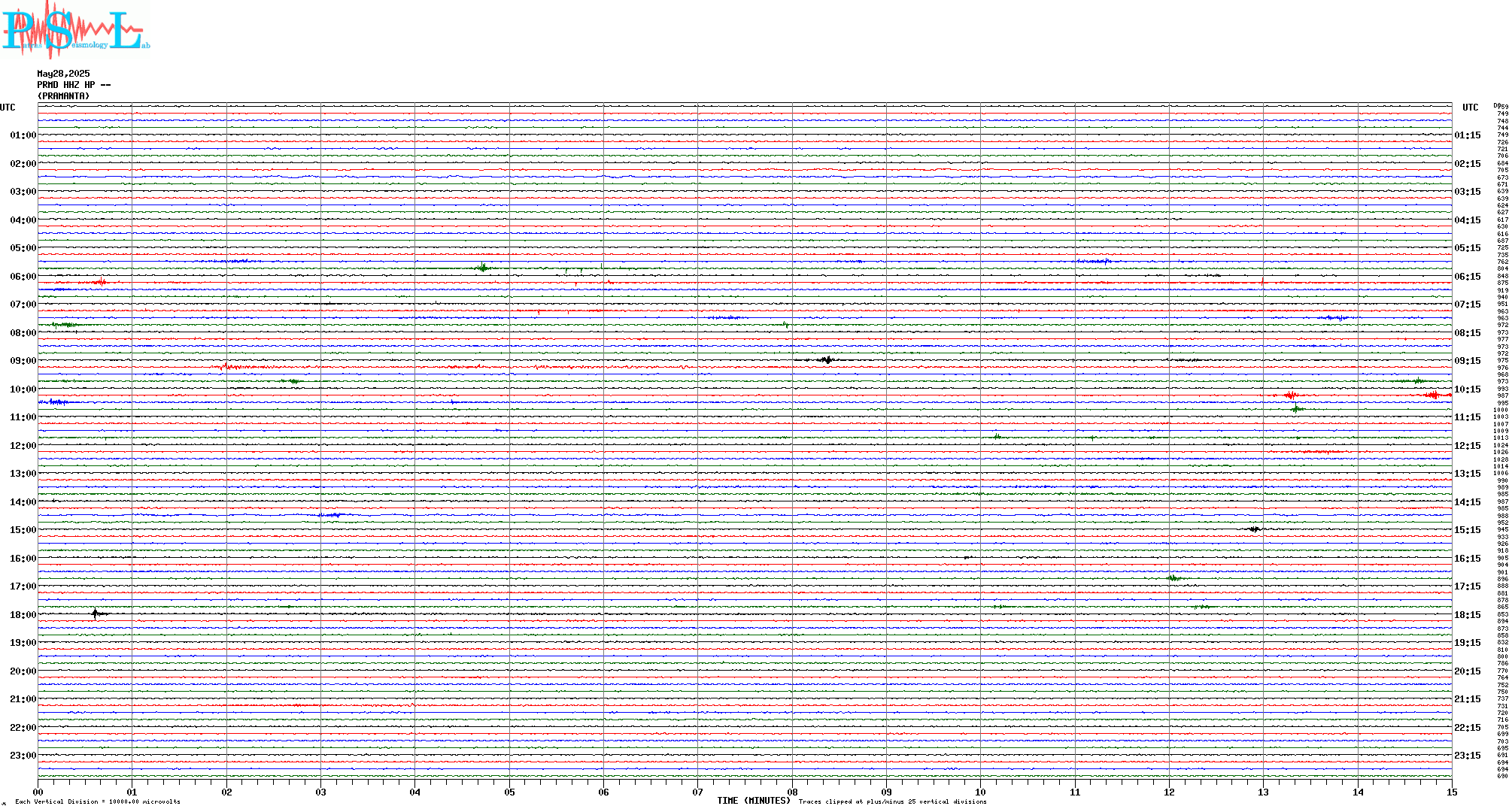Click the '05:15' time label
The height and width of the screenshot is (812, 1512).
point(1468,248)
